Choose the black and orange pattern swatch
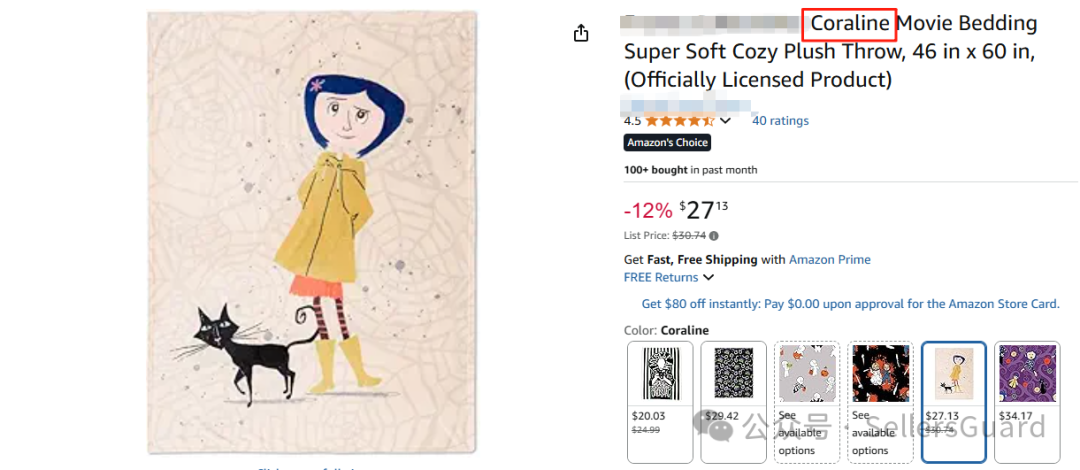The height and width of the screenshot is (470, 1080). click(880, 402)
